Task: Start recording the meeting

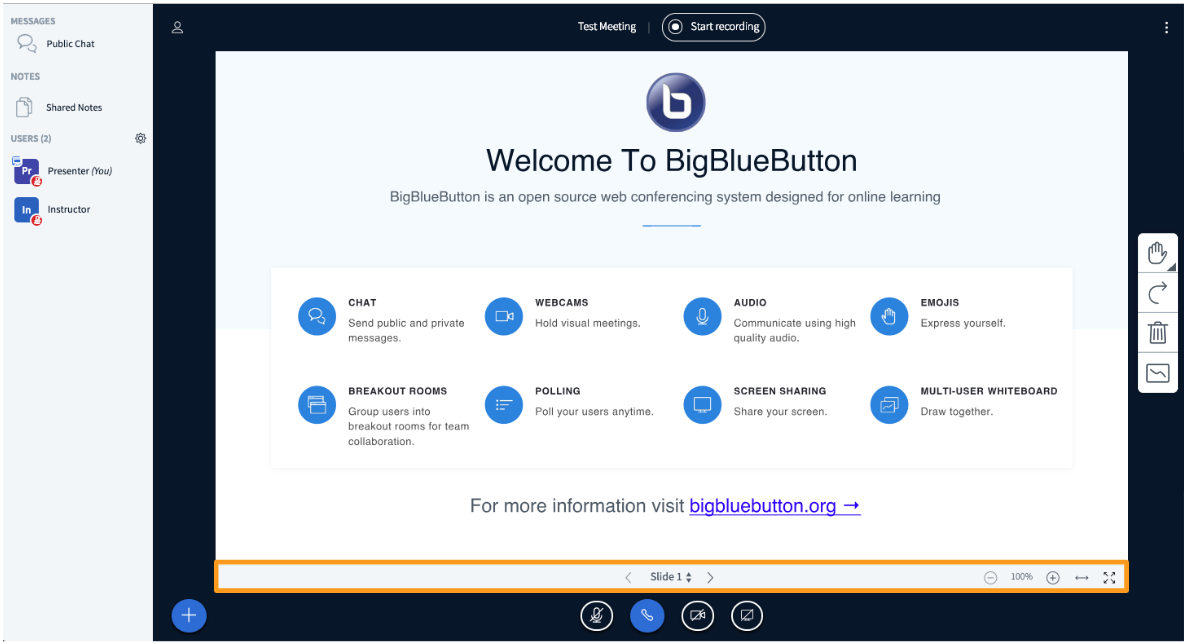Action: click(713, 26)
